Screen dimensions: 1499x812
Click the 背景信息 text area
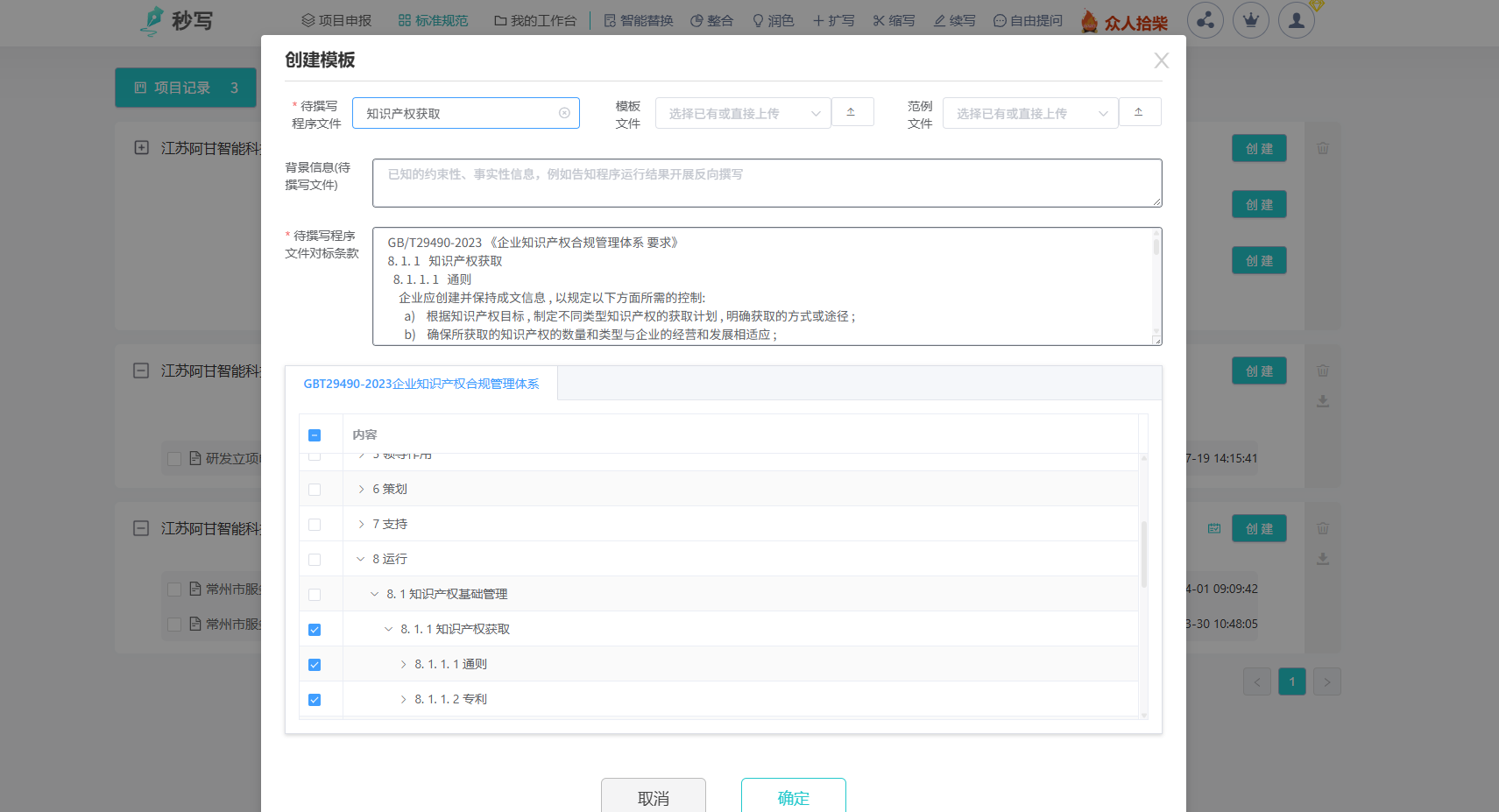[x=767, y=182]
